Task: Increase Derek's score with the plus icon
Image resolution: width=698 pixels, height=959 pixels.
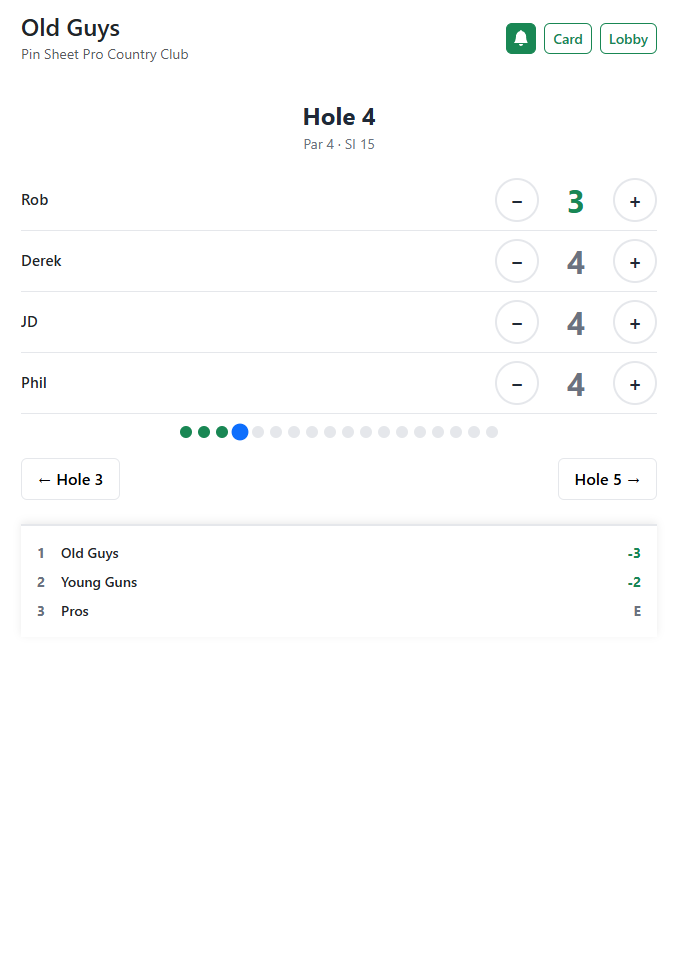Action: coord(634,261)
